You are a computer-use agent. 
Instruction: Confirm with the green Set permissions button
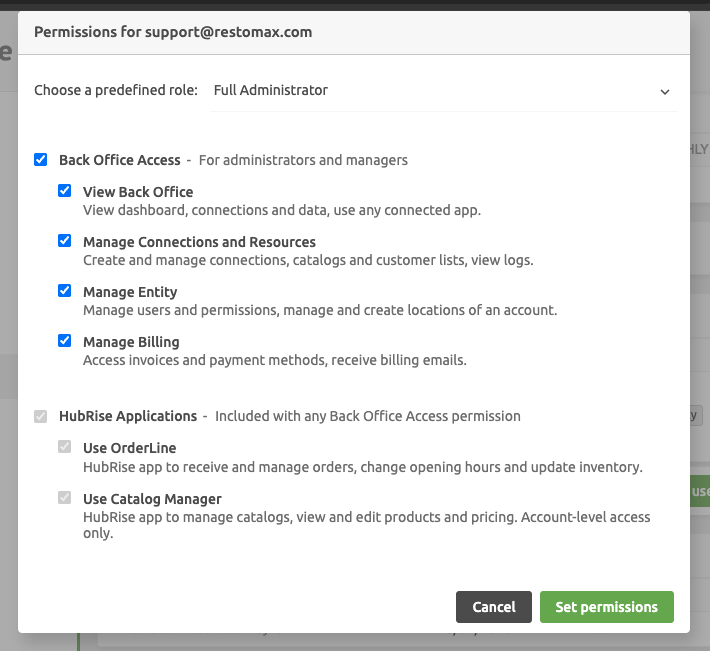tap(606, 607)
